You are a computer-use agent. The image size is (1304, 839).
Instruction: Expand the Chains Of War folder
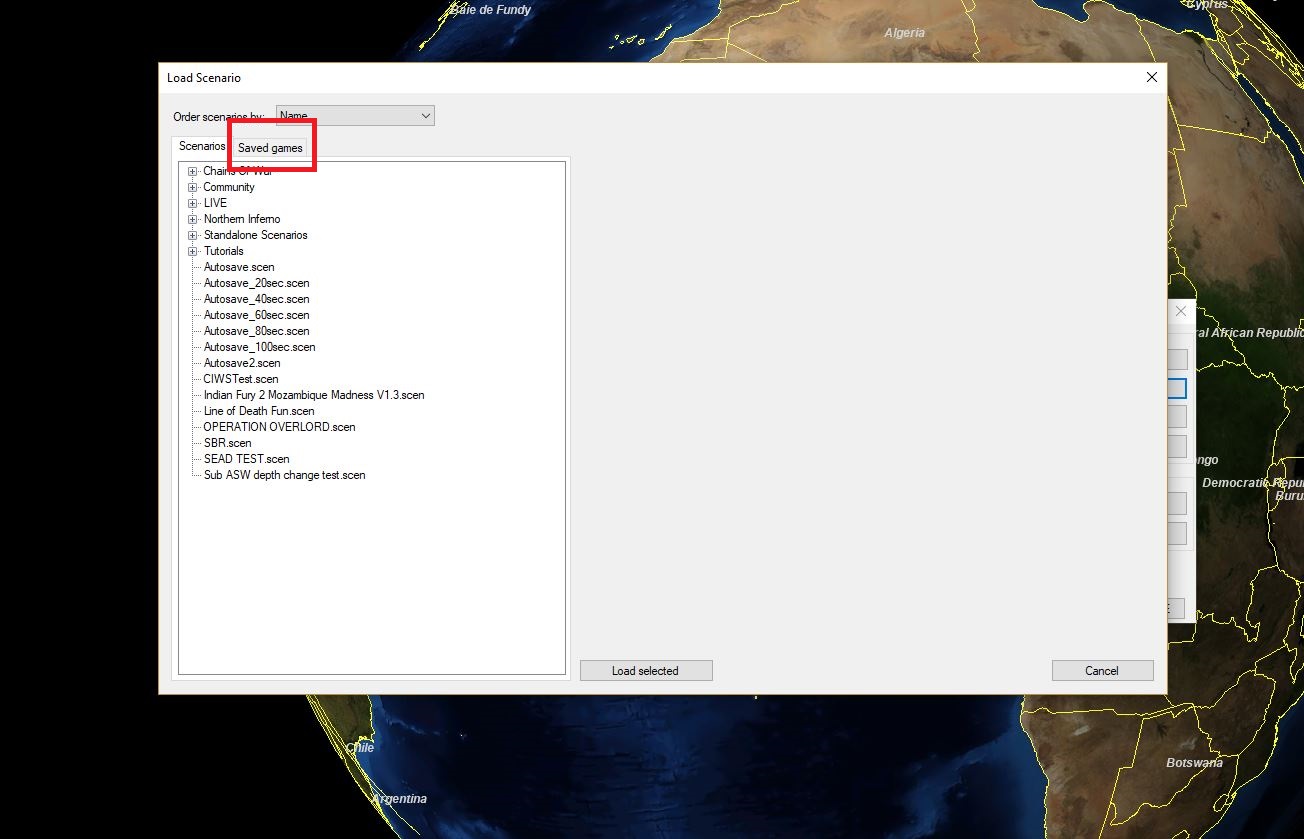coord(193,171)
